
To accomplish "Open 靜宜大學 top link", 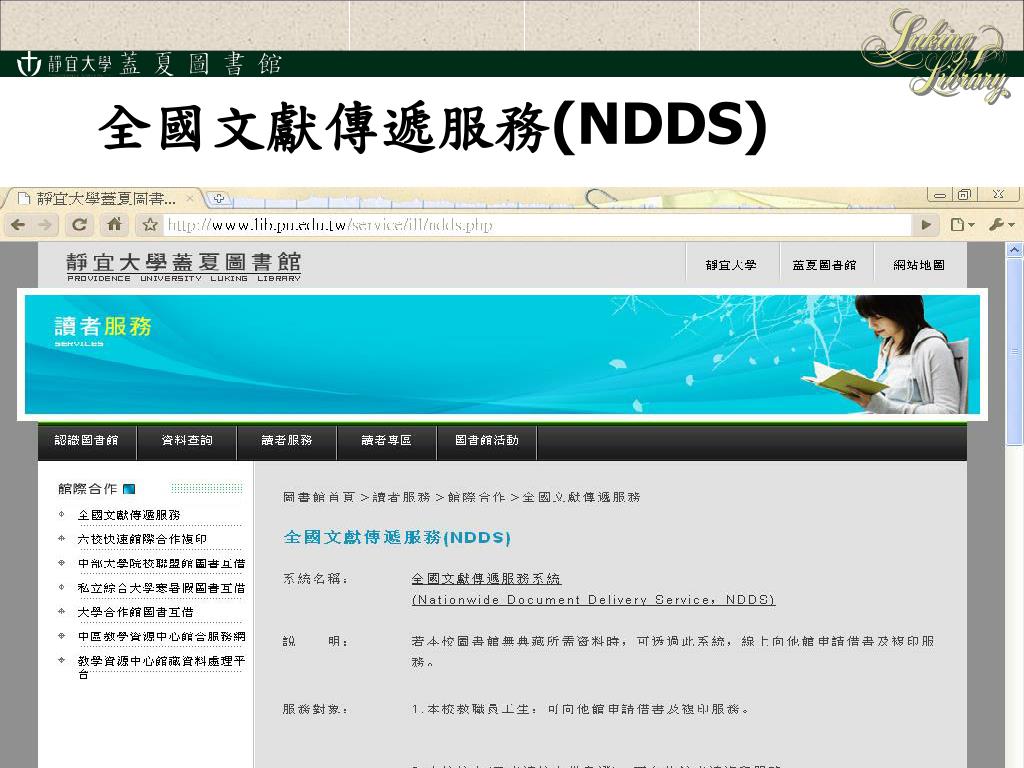I will click(731, 265).
